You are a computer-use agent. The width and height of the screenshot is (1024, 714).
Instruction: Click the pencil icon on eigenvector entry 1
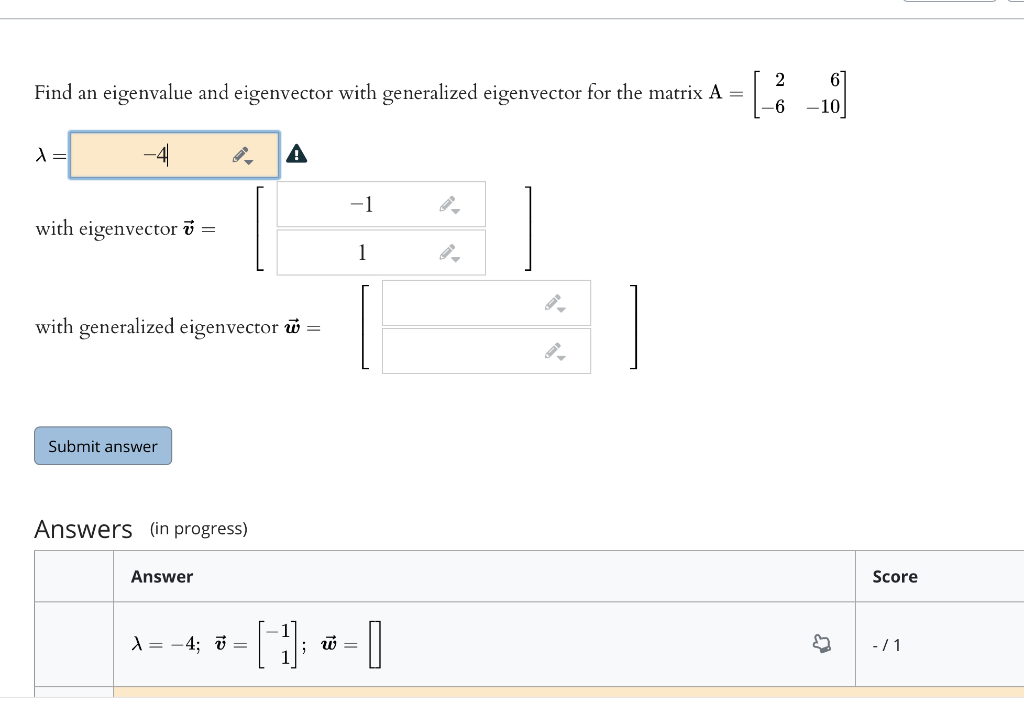point(446,251)
